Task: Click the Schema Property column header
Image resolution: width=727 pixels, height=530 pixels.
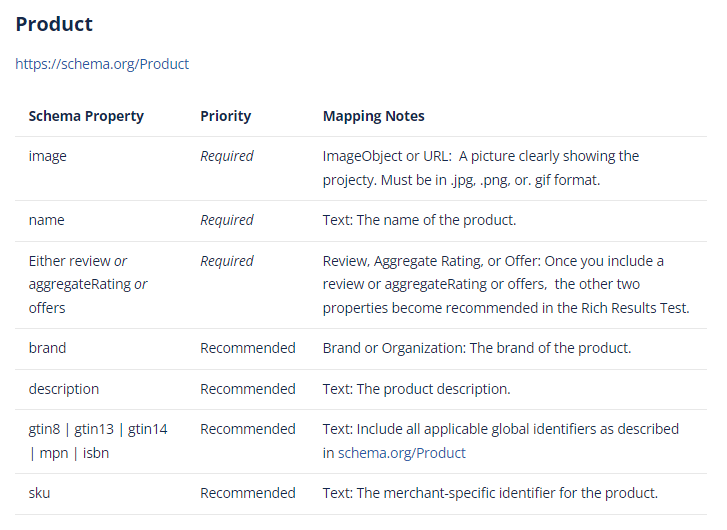Action: (x=86, y=116)
